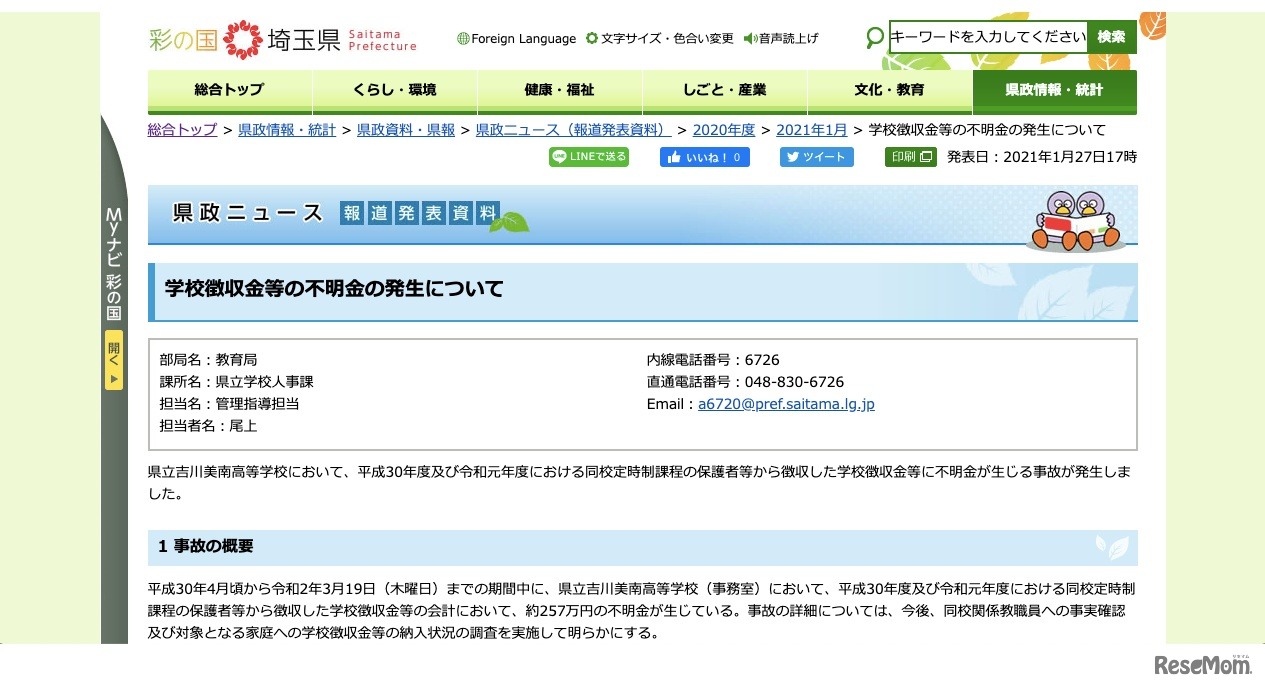Email a6720@pref.saitama.lg.jp via the link

click(x=786, y=404)
